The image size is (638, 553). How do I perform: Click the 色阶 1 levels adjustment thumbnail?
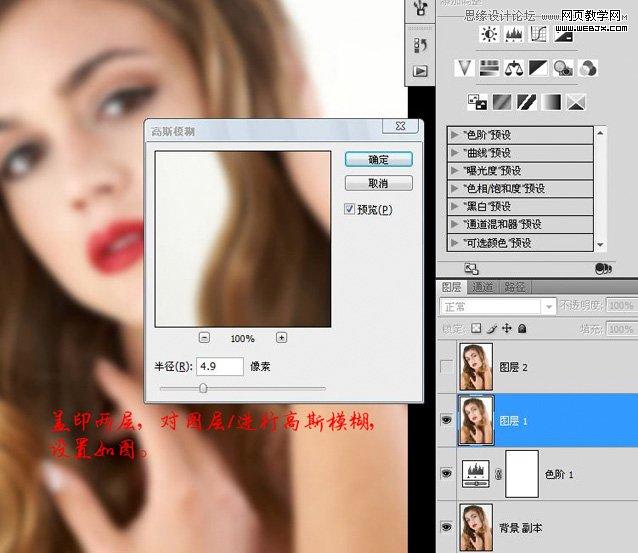click(x=476, y=474)
